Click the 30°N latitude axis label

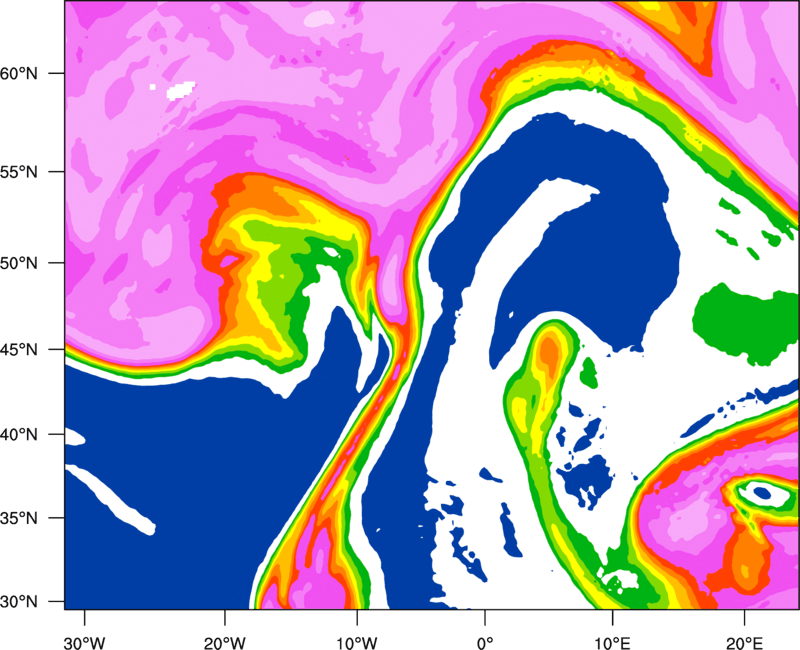point(19,602)
